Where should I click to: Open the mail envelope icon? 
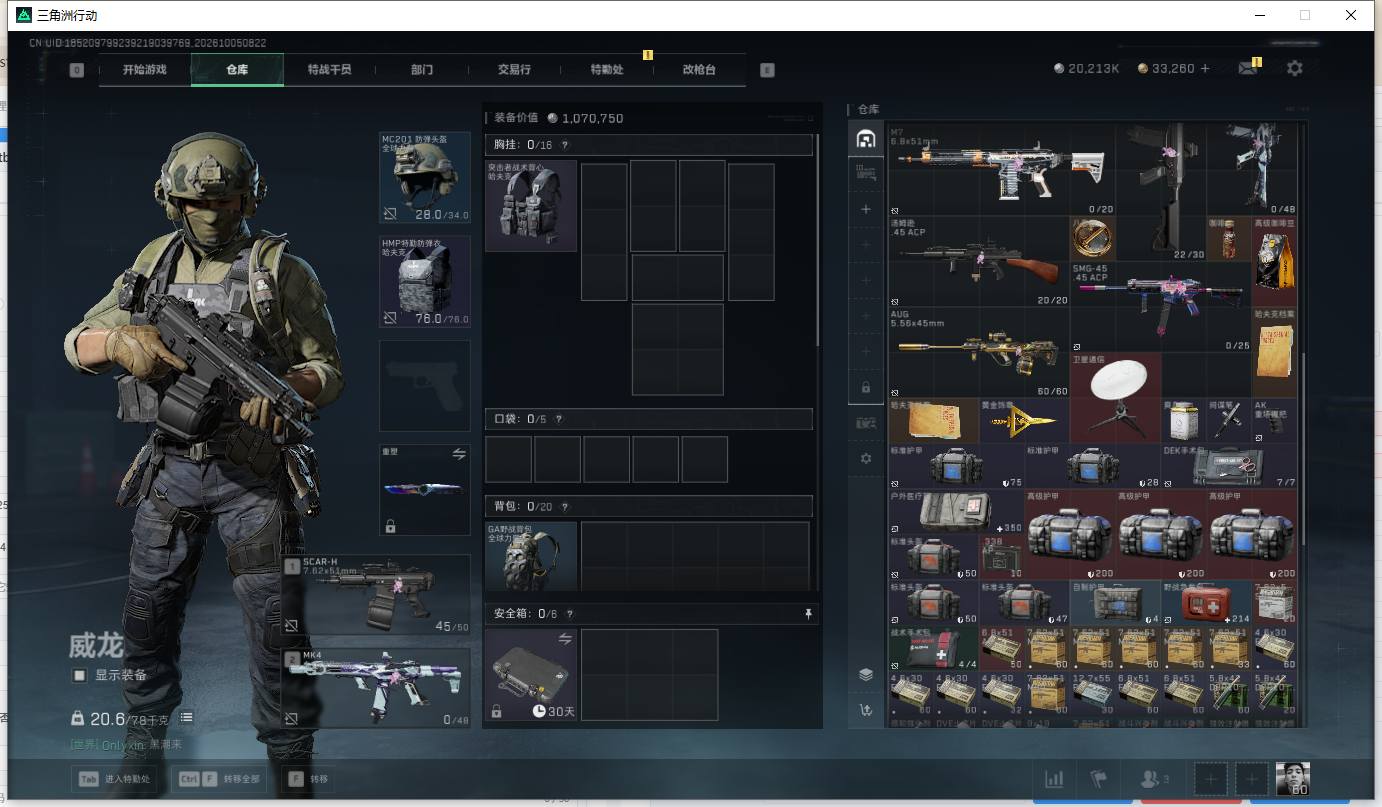(x=1247, y=68)
